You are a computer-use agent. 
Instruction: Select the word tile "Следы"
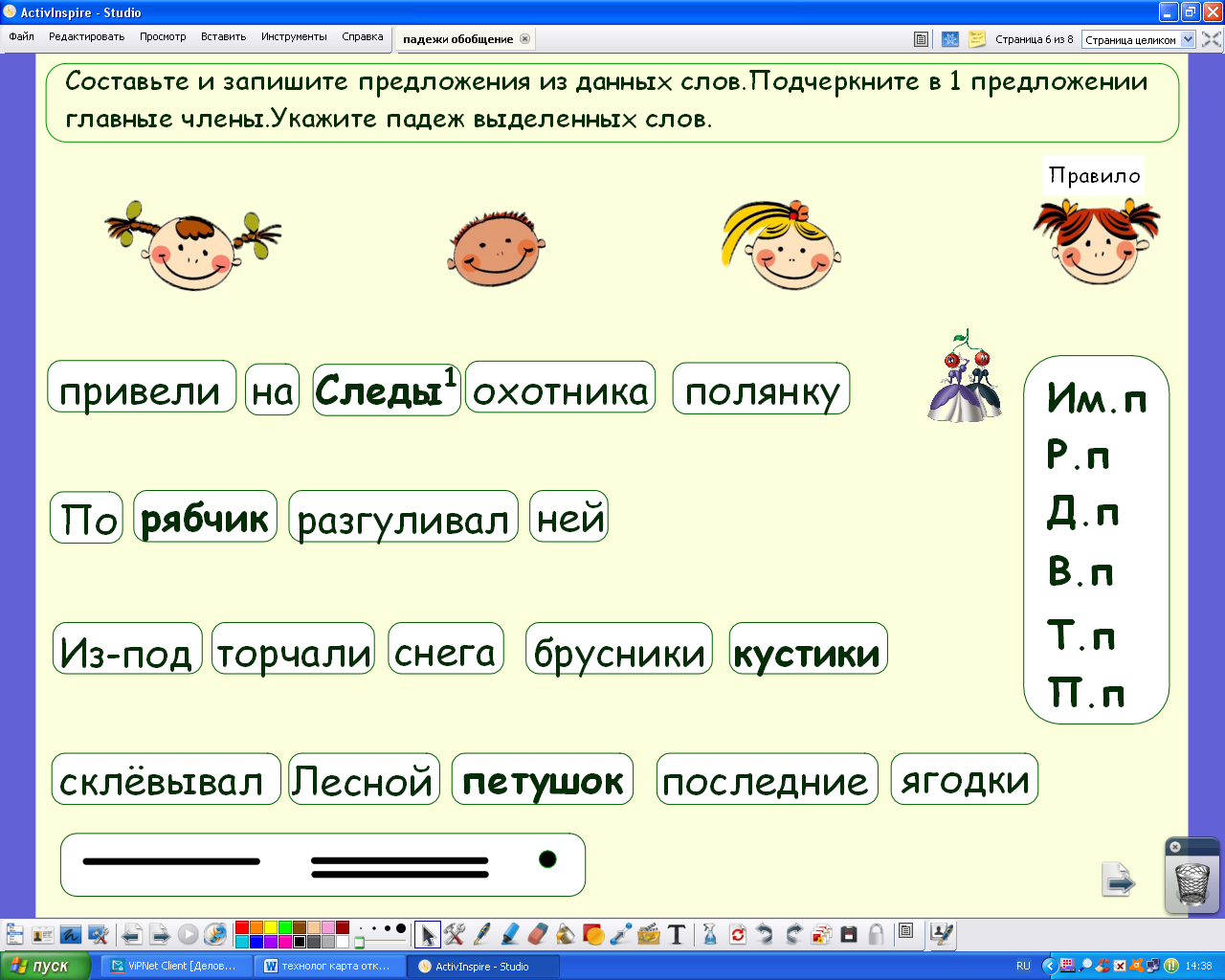pos(387,390)
